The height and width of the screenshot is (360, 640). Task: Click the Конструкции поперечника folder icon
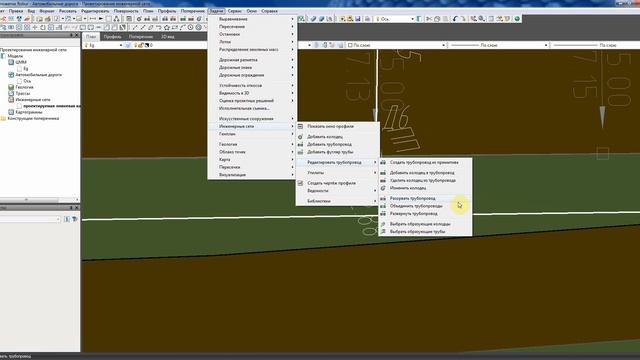(x=3, y=118)
